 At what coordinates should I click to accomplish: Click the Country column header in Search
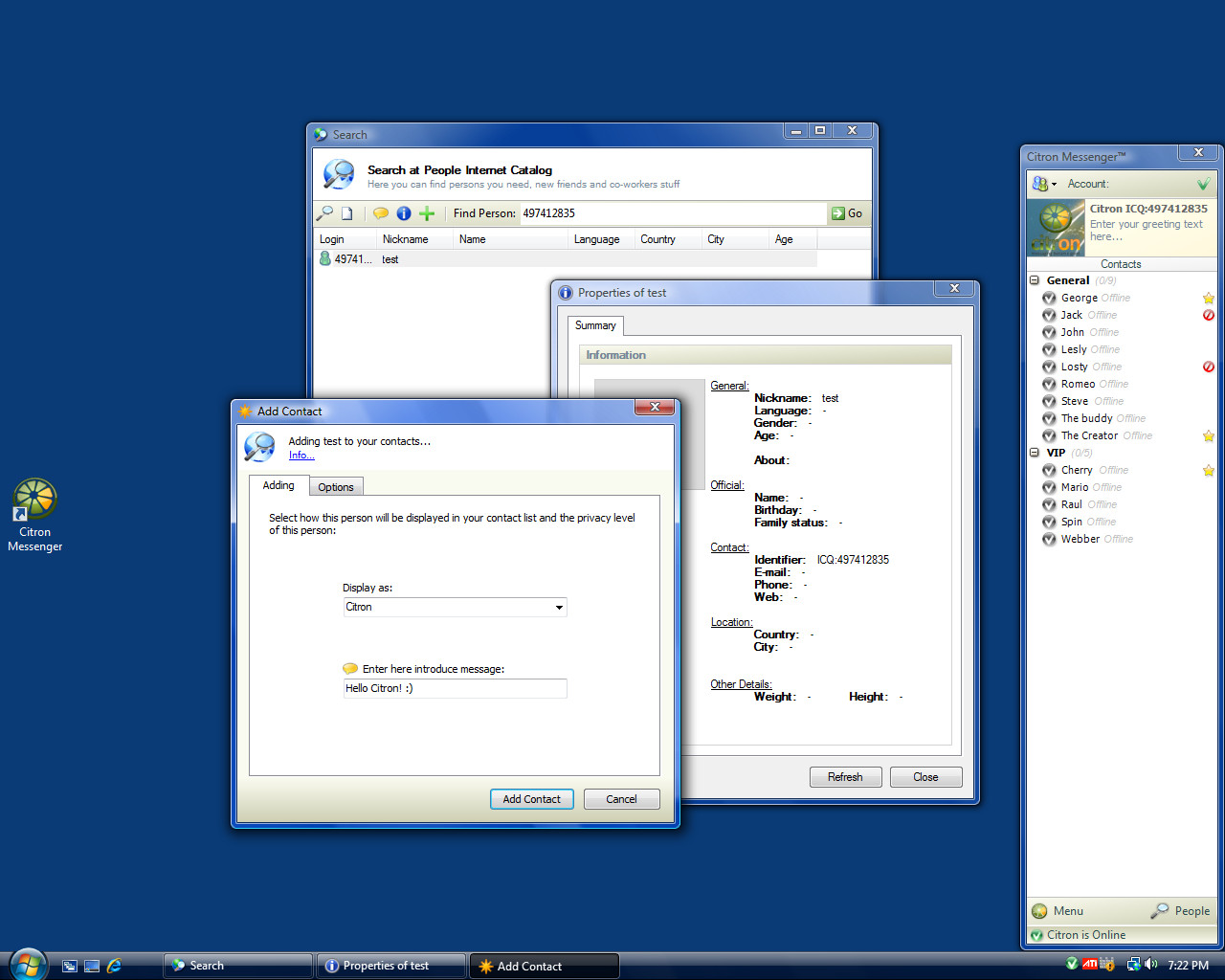669,239
